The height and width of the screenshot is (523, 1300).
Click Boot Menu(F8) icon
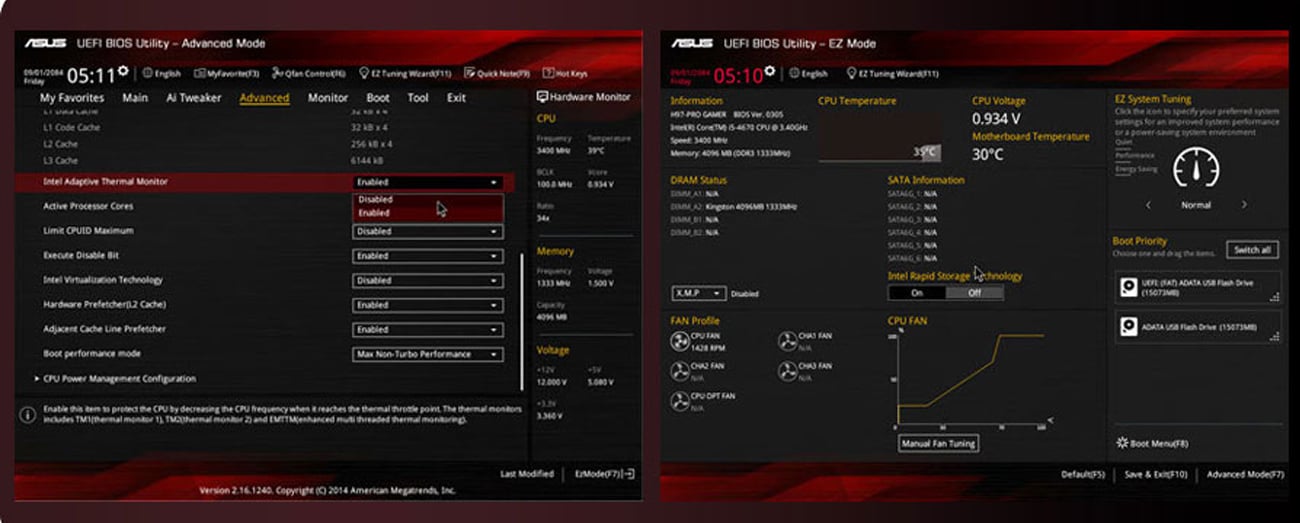[x=1122, y=443]
